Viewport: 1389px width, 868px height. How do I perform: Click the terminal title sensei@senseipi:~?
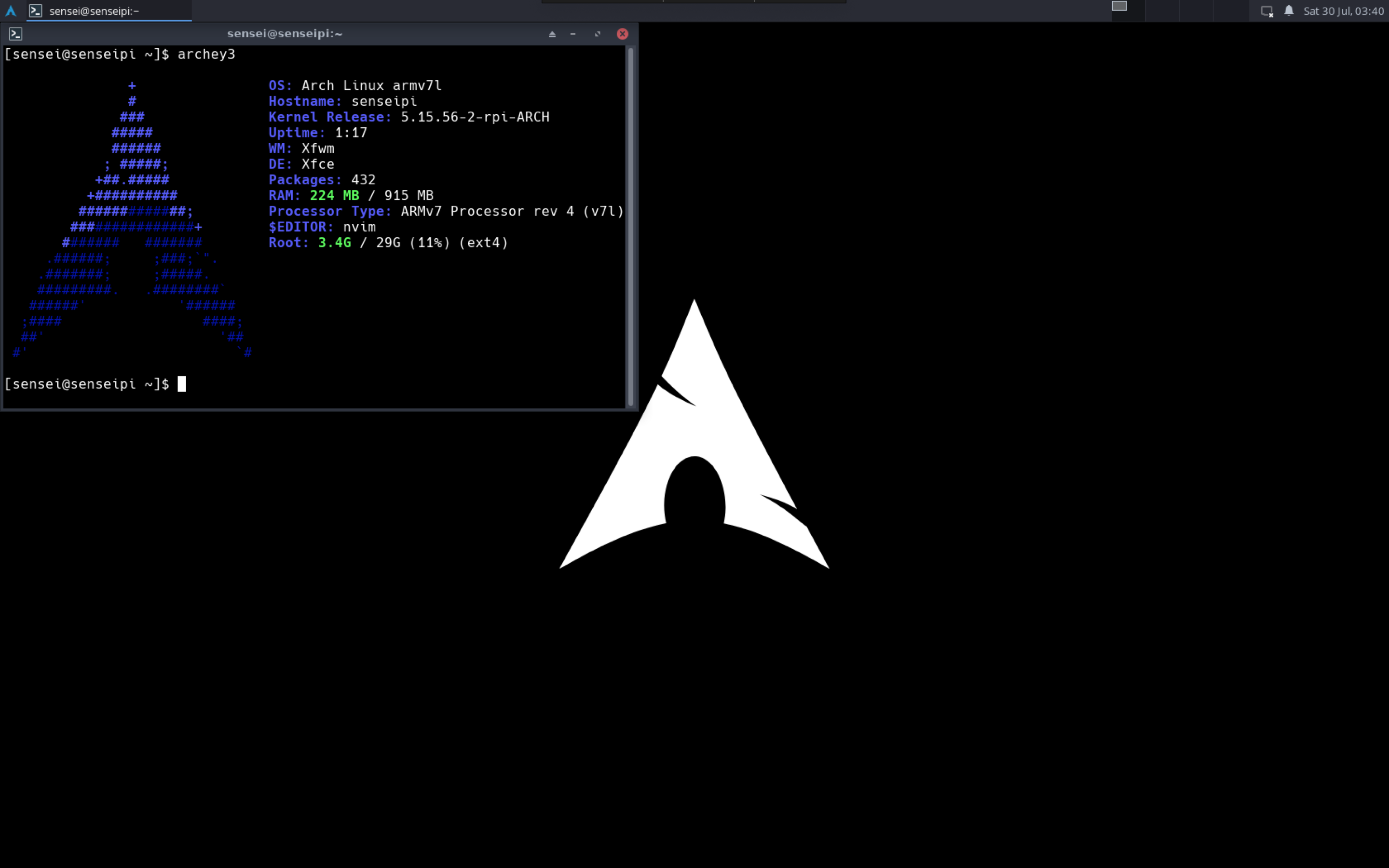tap(285, 33)
